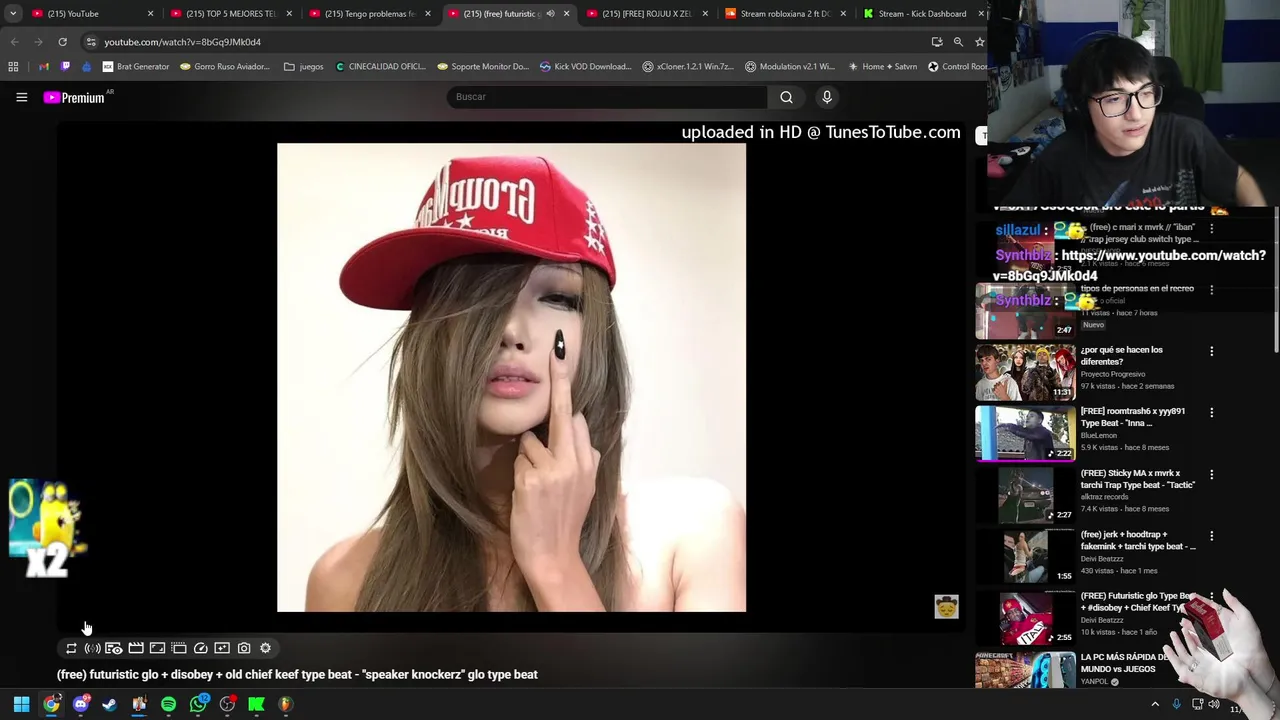Open Twitch bookmark icon

click(66, 67)
